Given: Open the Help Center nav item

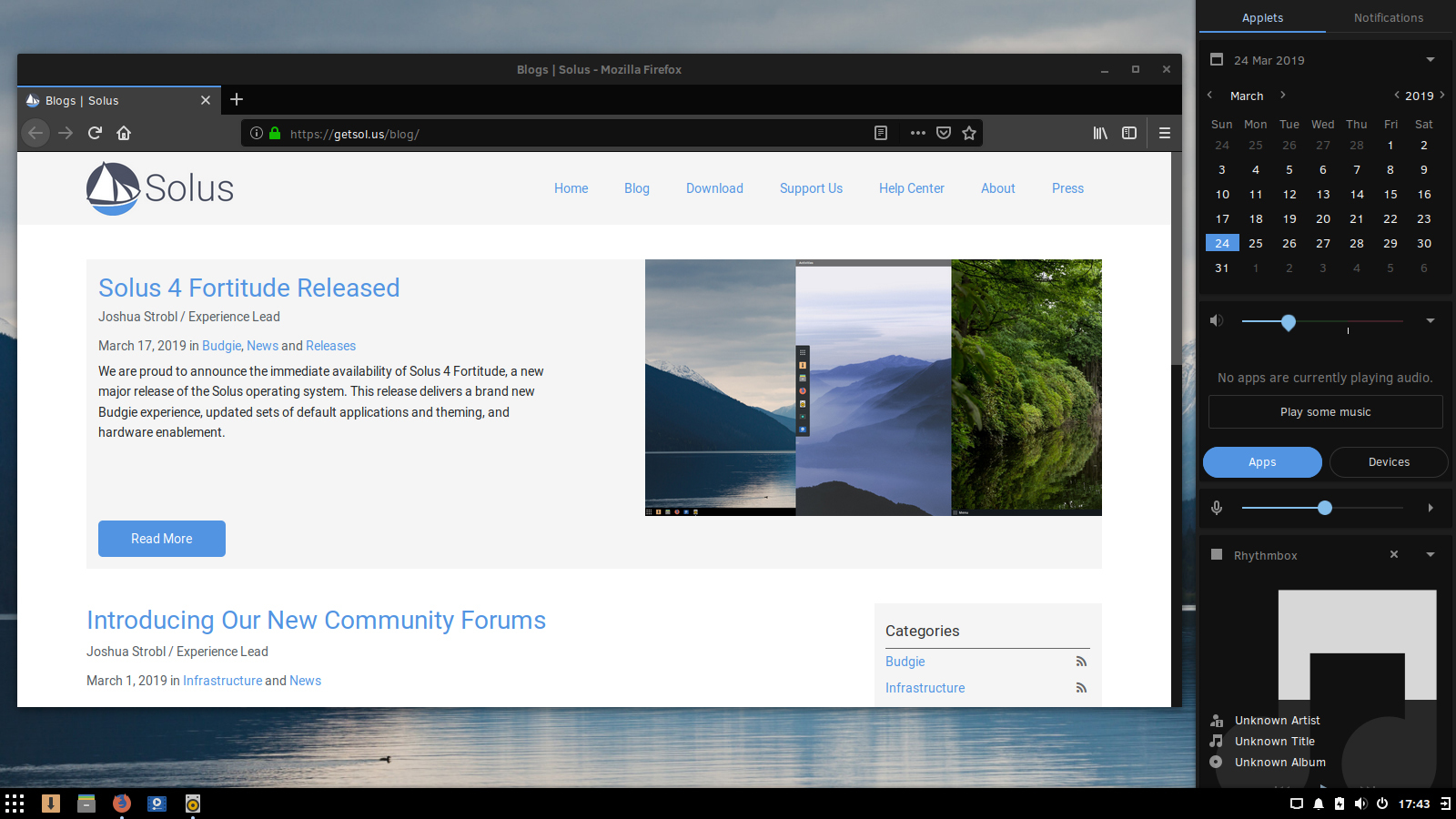Looking at the screenshot, I should (x=912, y=188).
